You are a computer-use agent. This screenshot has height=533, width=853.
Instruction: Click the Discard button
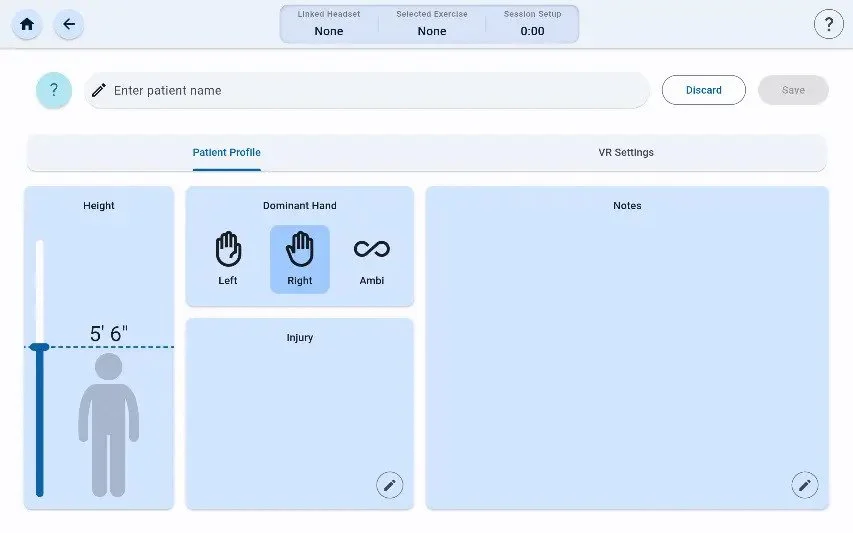[703, 90]
